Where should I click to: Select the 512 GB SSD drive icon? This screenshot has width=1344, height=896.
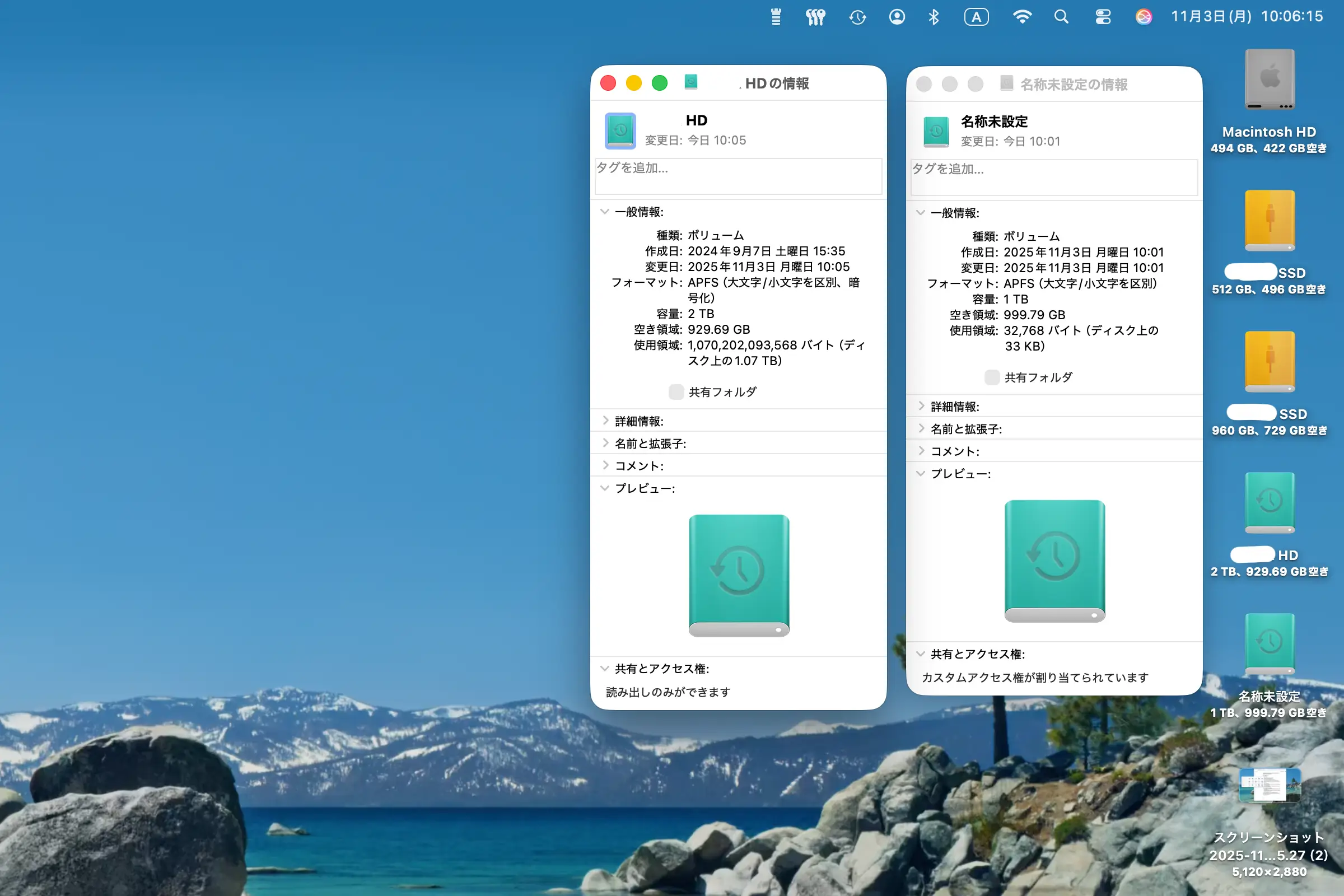coord(1269,221)
